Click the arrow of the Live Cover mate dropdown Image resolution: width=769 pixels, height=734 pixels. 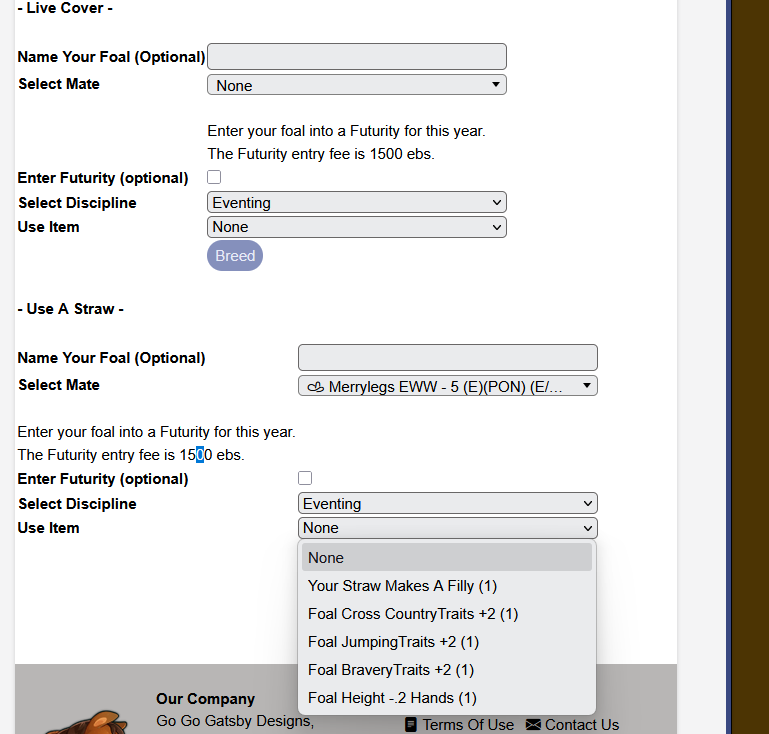[x=496, y=84]
